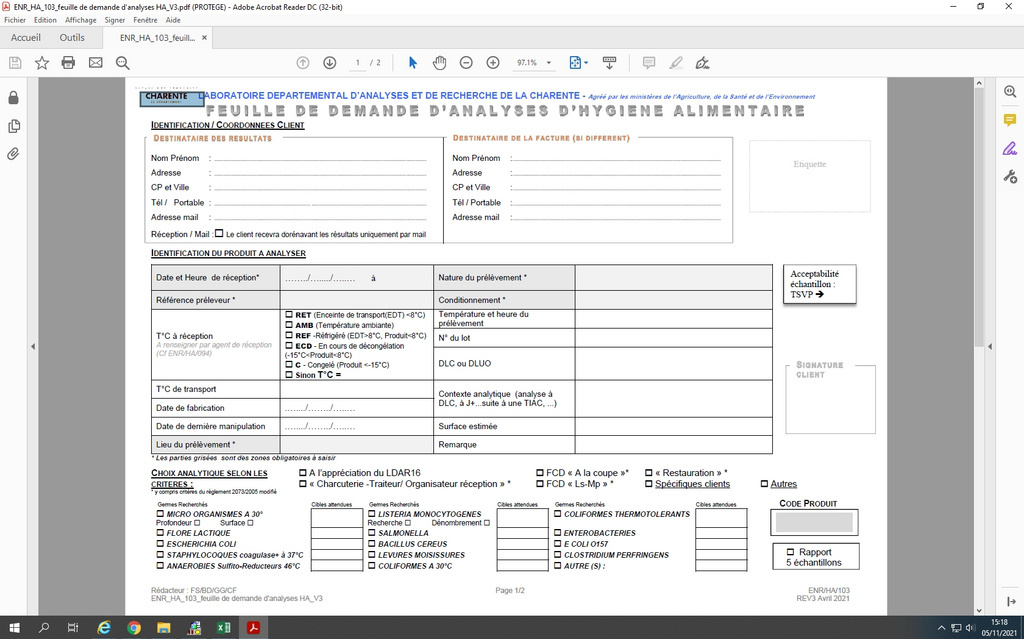1024x639 pixels.
Task: Add a comment note icon
Action: point(648,63)
